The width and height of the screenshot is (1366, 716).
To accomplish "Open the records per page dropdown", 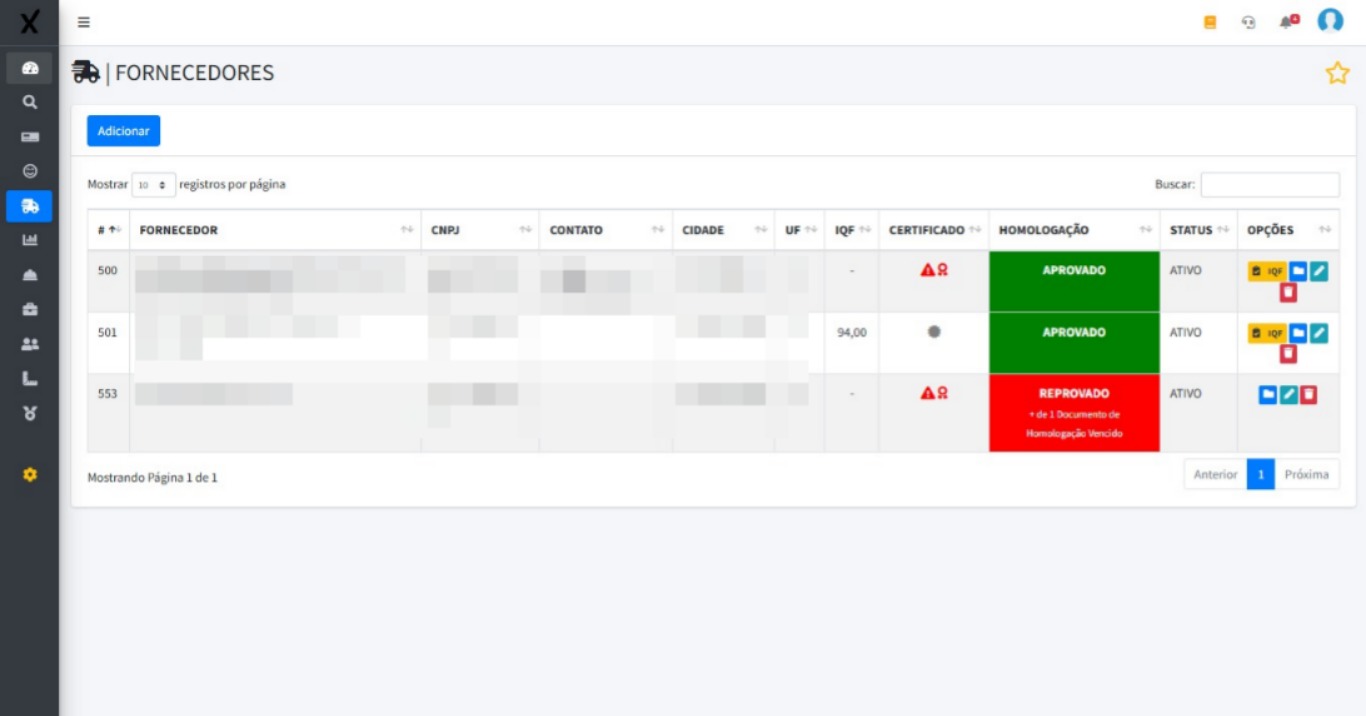I will [x=153, y=185].
